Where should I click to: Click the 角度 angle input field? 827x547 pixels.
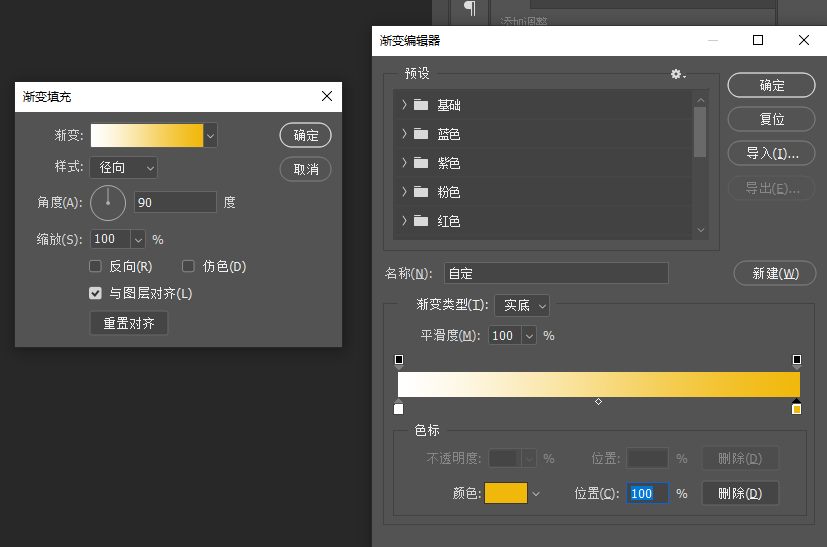(175, 203)
